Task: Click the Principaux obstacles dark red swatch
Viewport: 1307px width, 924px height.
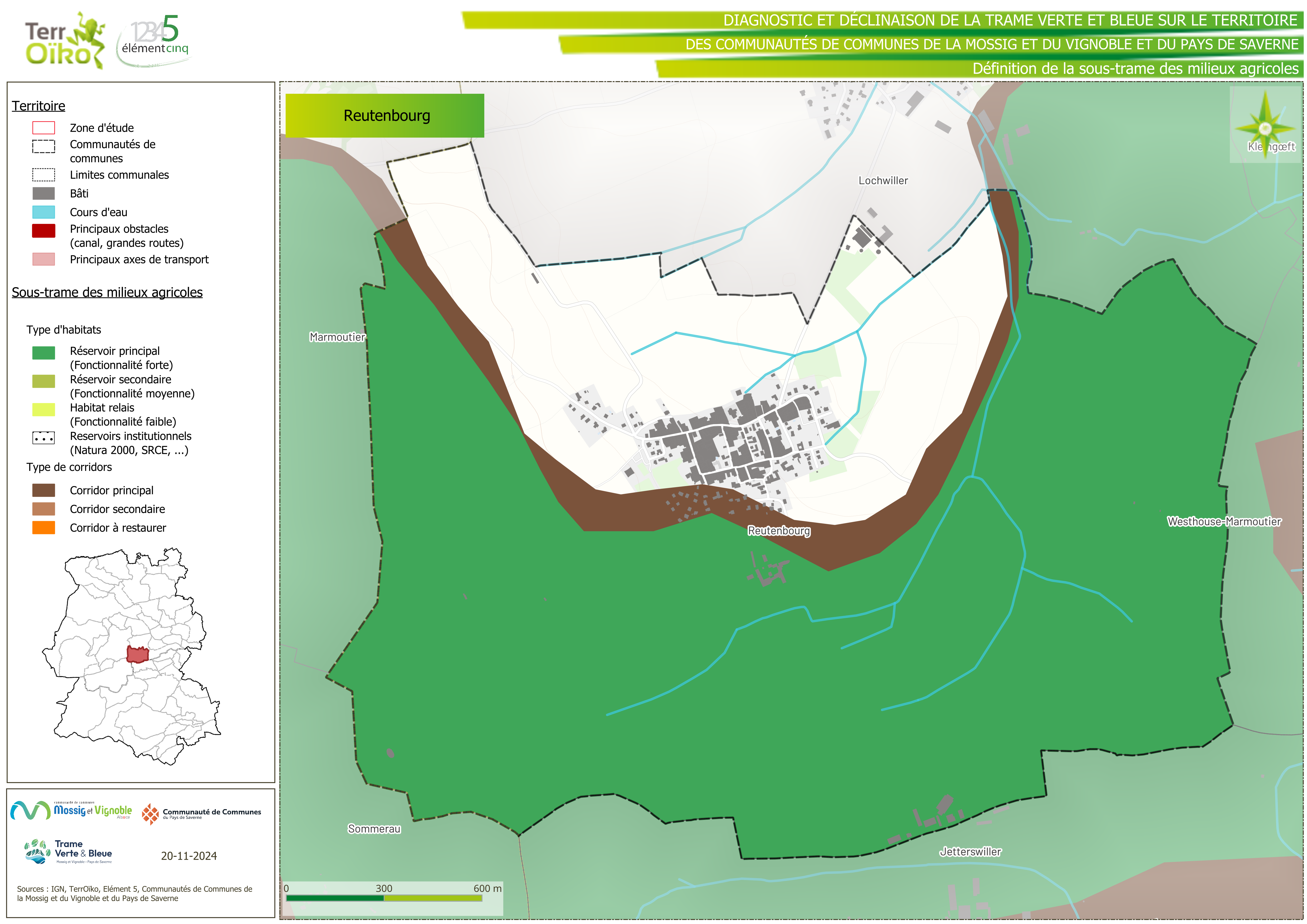Action: (44, 231)
